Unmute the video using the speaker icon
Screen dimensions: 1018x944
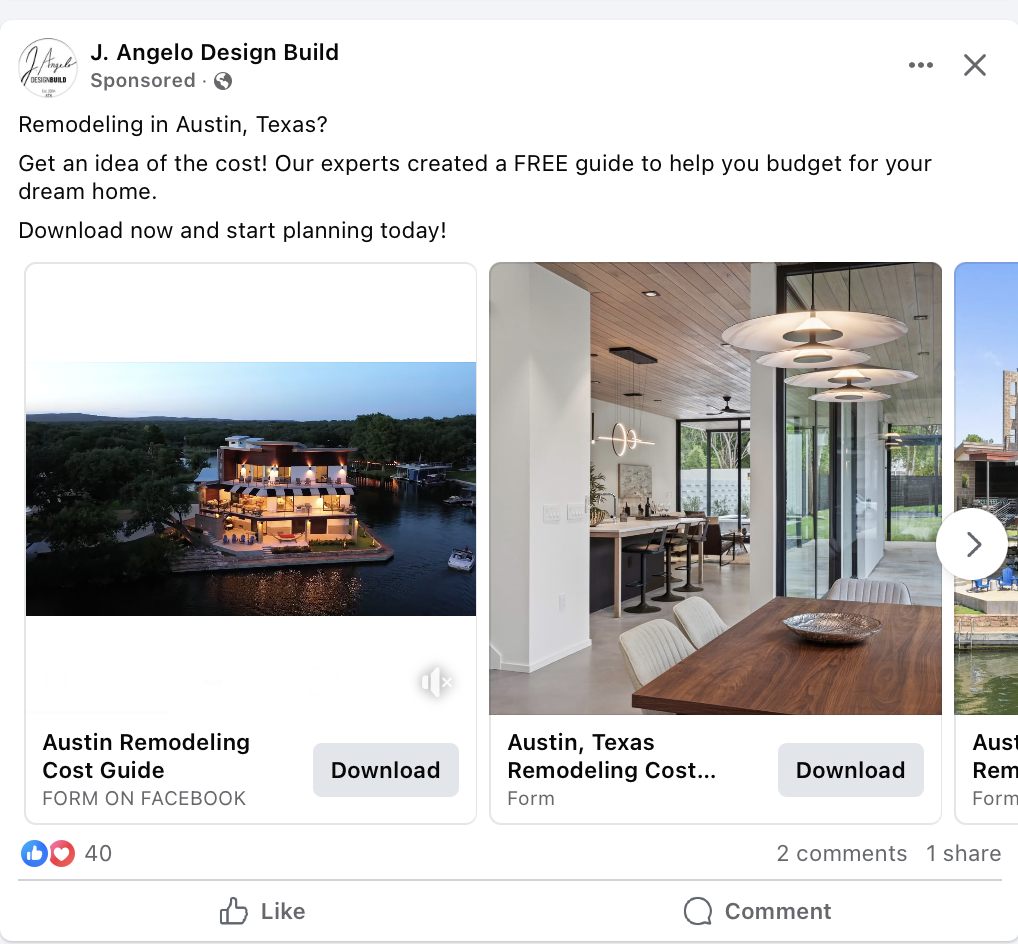coord(436,682)
